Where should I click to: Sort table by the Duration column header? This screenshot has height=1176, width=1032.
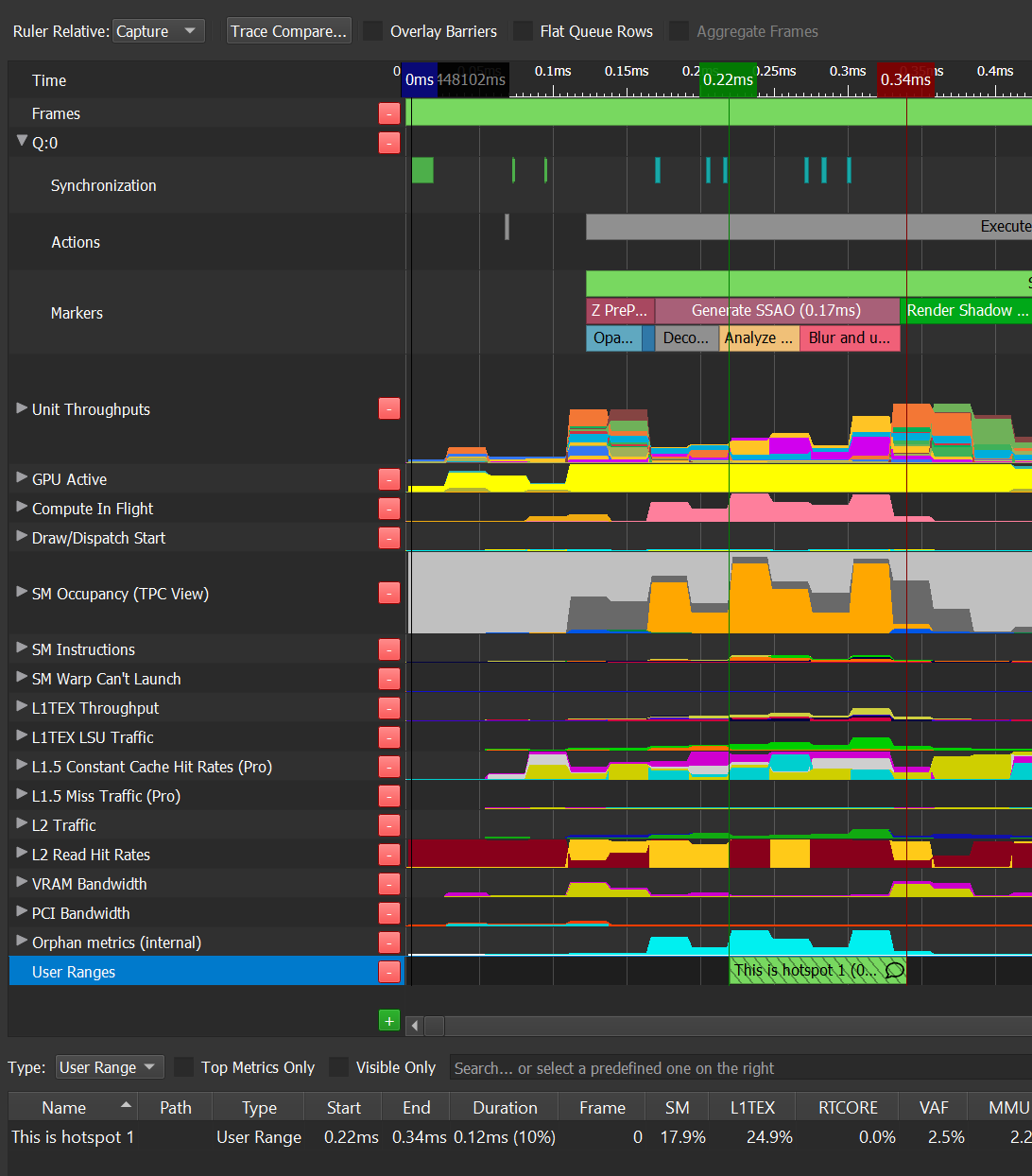point(505,1108)
